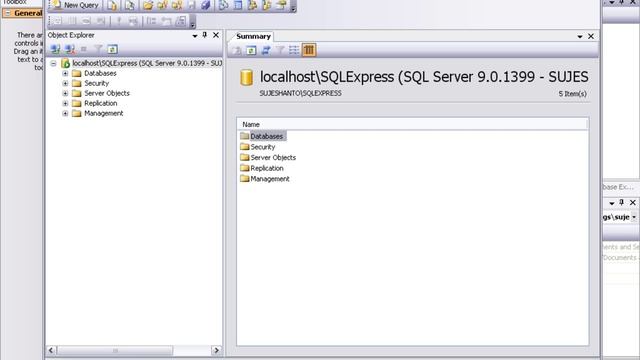This screenshot has height=360, width=640.
Task: Open the Properties Window toolbar icon
Action: 281,5
